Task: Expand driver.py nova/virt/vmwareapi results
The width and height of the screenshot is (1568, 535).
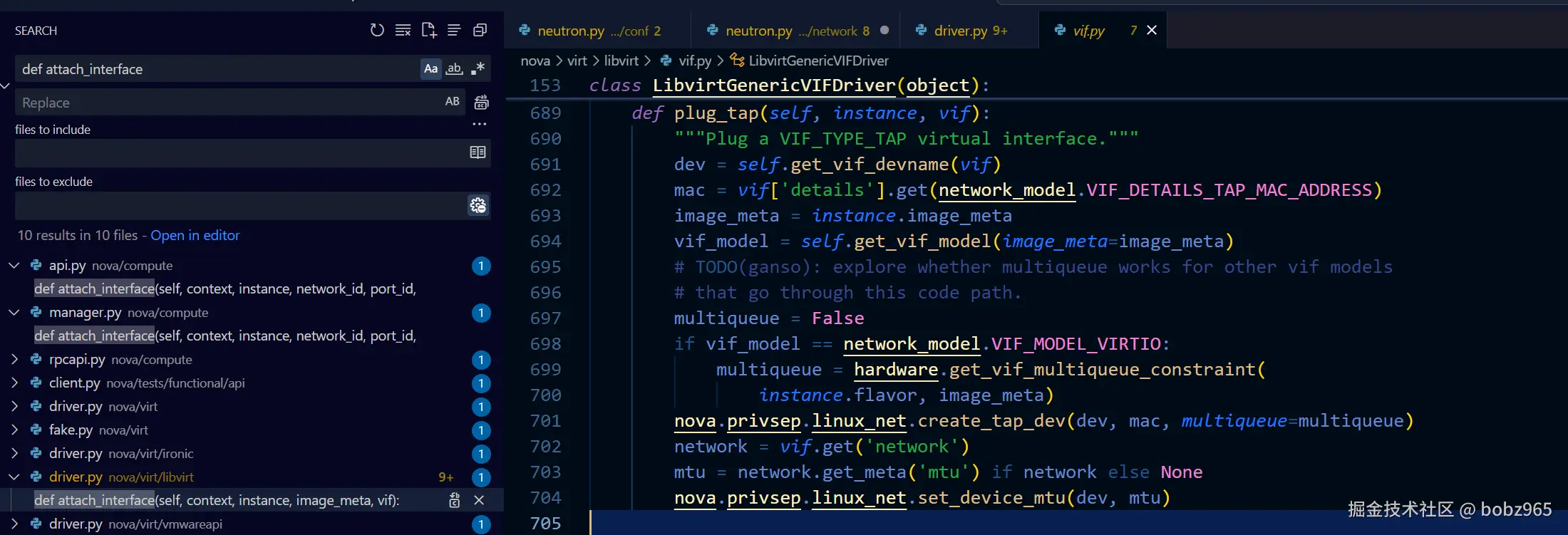Action: (x=14, y=524)
